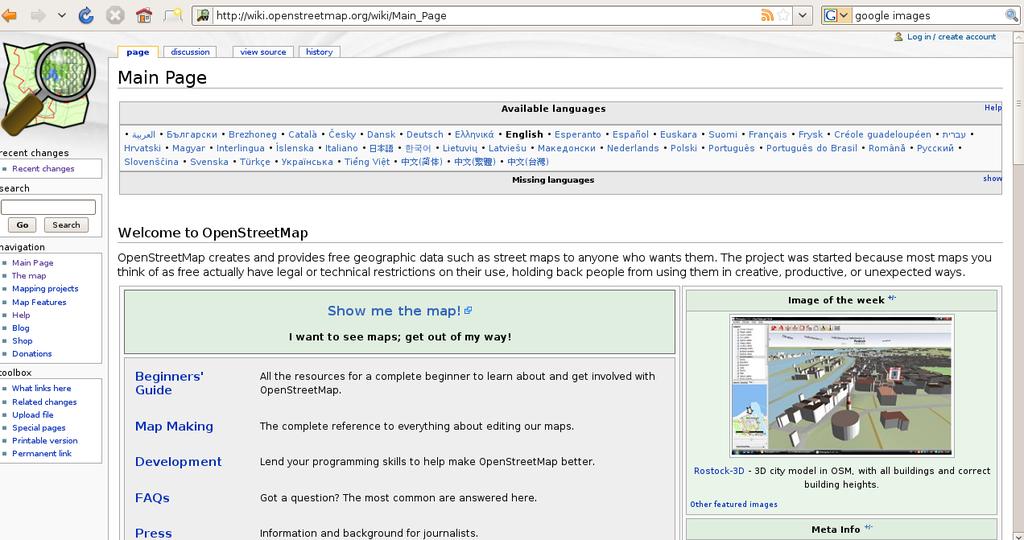Click the google images search field
1024x540 pixels.
[927, 15]
